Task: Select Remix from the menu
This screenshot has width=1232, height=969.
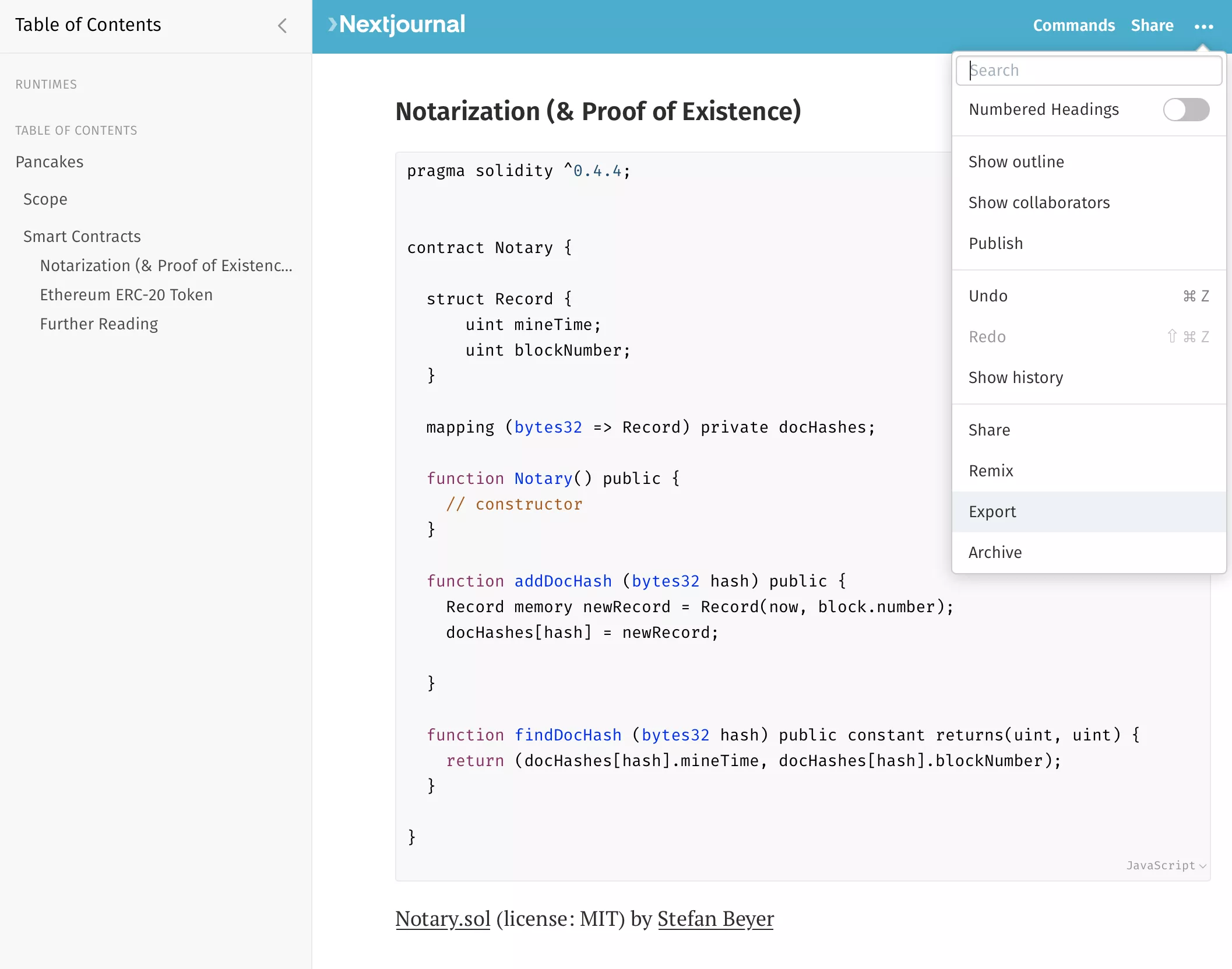Action: point(991,471)
